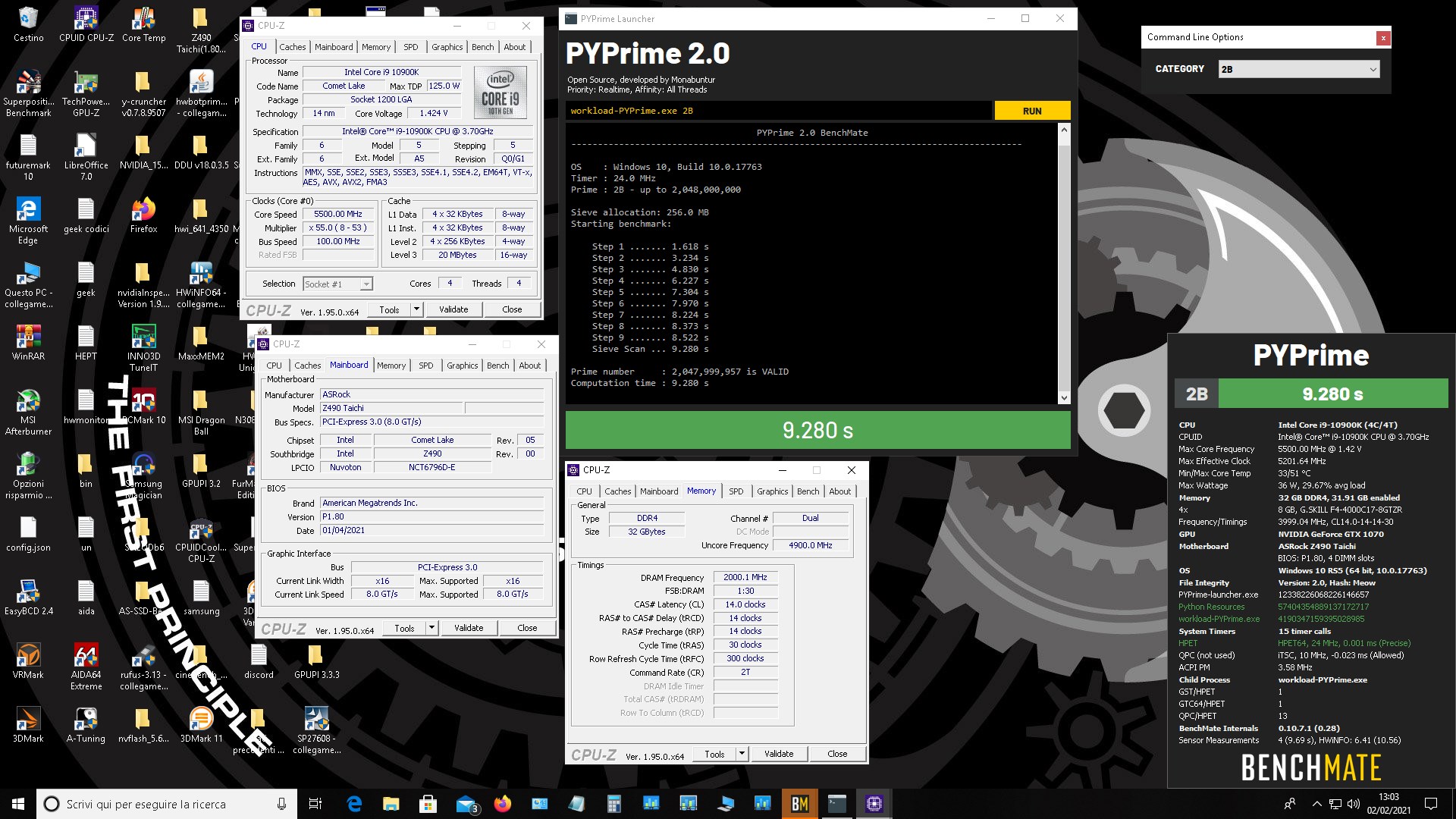This screenshot has height=819, width=1456.
Task: Open Microsoft Edge desktop shortcut
Action: point(28,221)
